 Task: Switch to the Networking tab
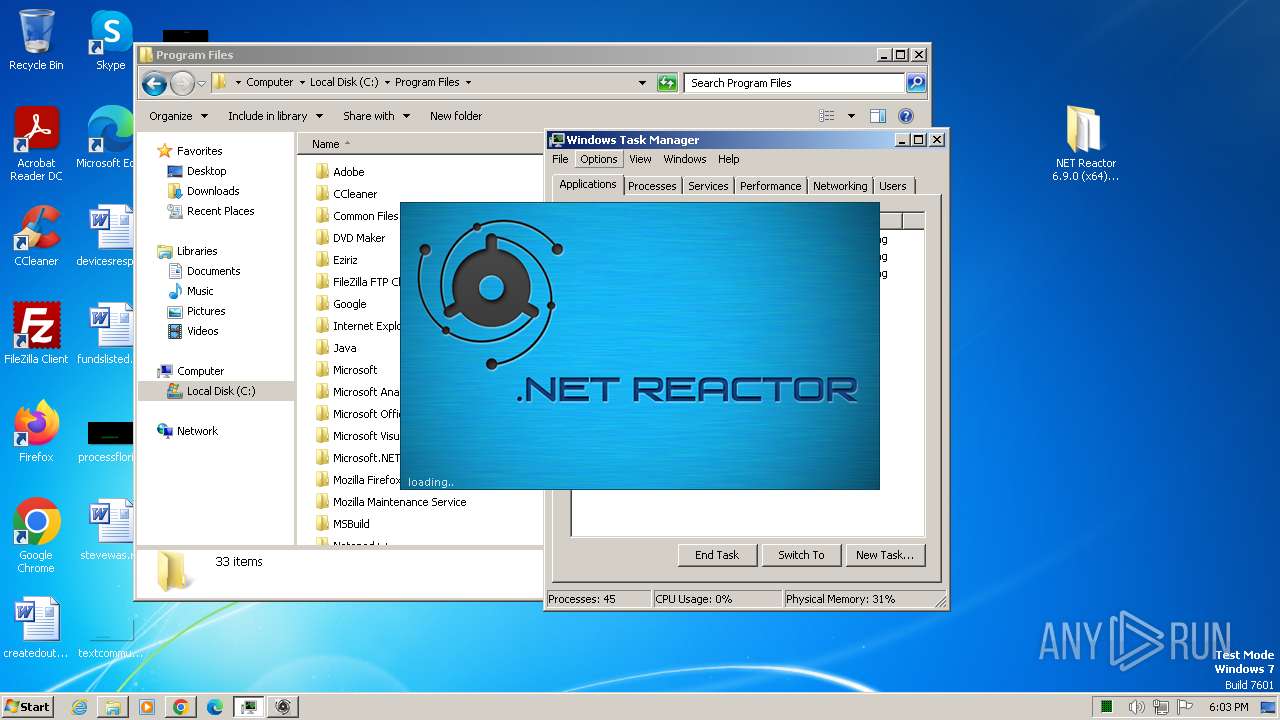pos(840,186)
